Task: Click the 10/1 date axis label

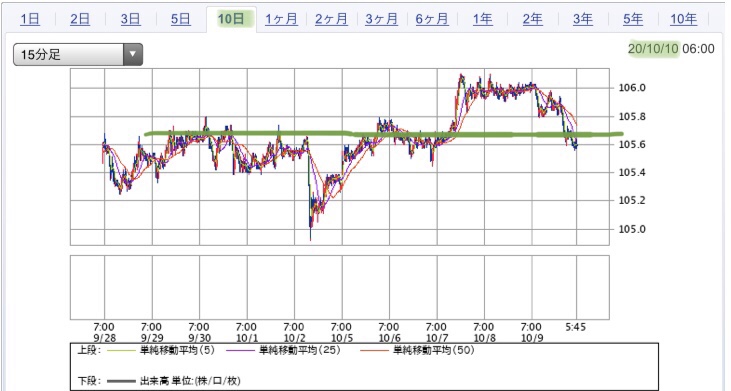Action: [246, 338]
